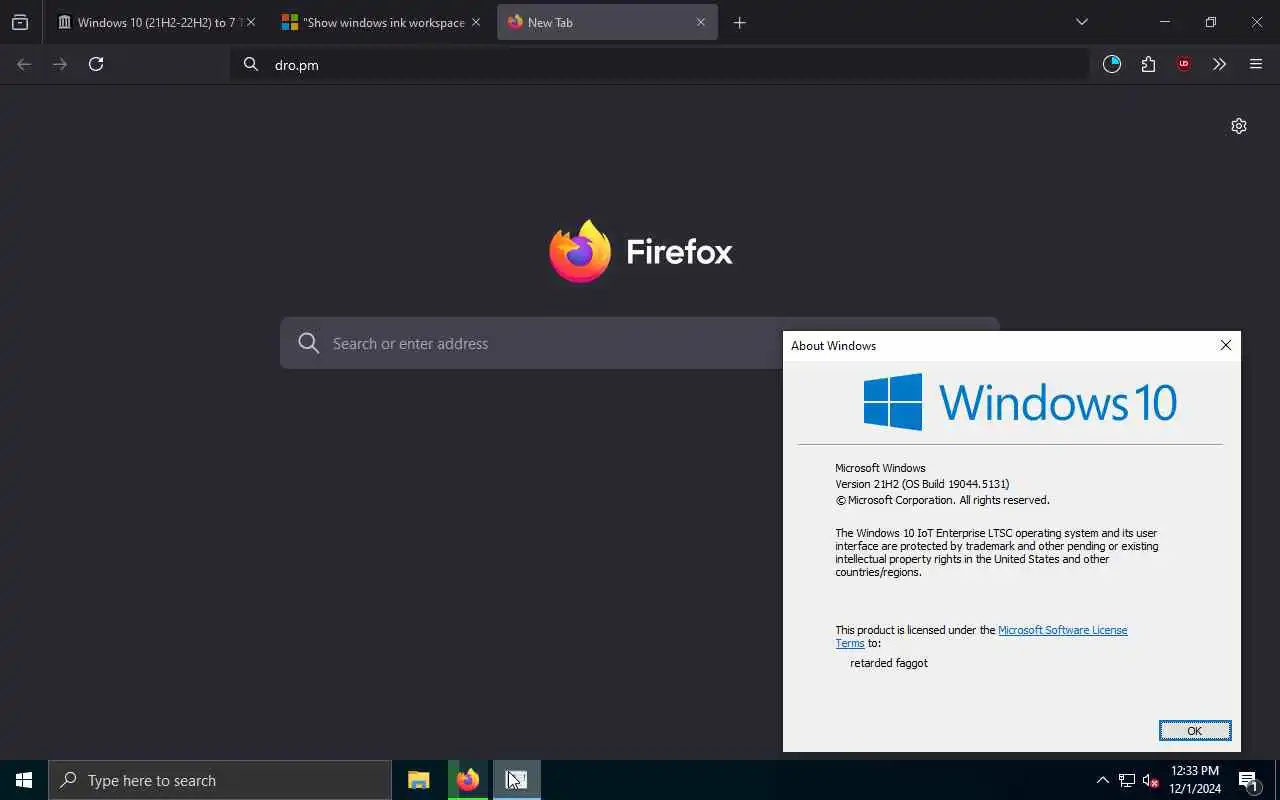1280x800 pixels.
Task: Expand more tools overflow chevron
Action: 1219,64
